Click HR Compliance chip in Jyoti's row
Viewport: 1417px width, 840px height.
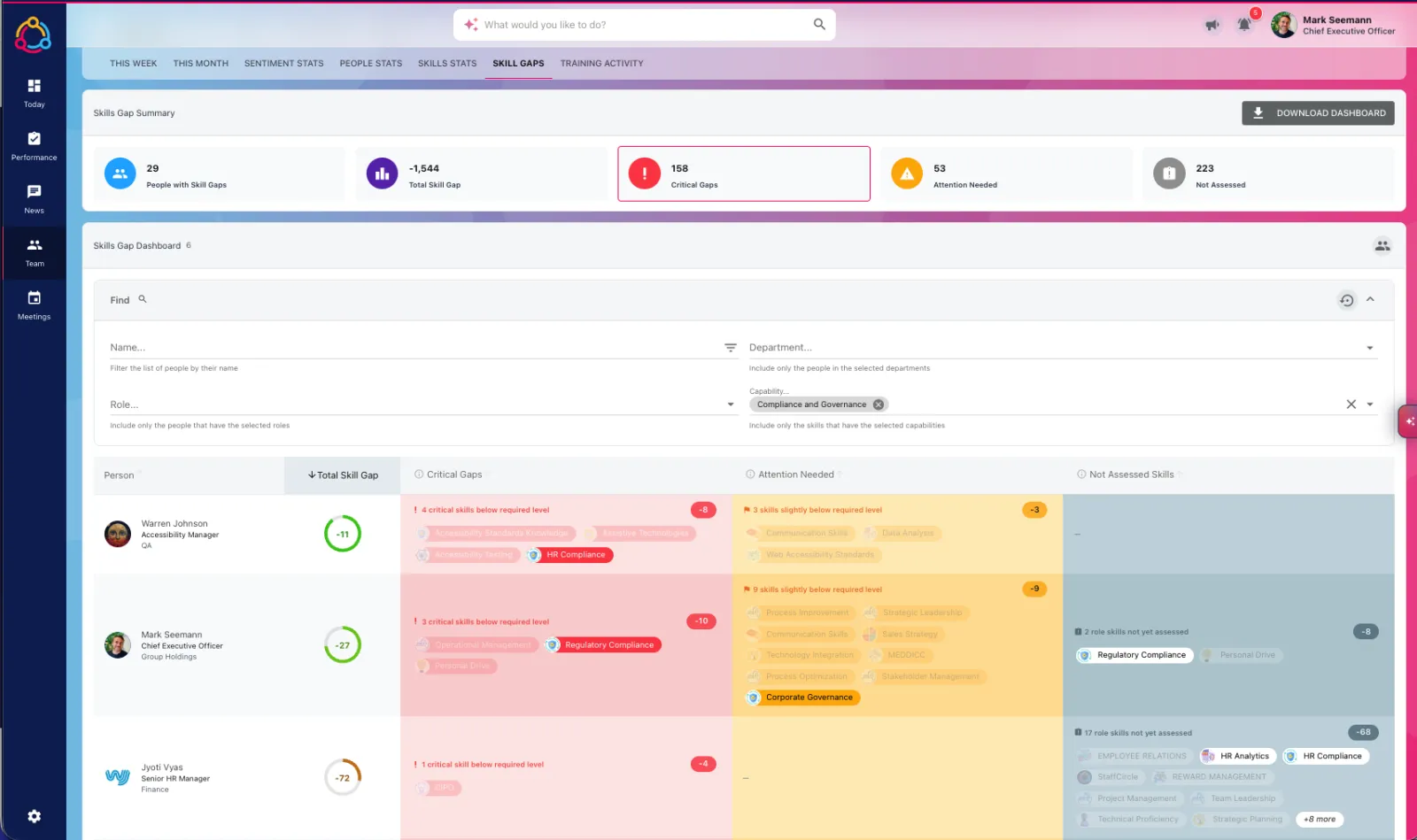click(1326, 756)
